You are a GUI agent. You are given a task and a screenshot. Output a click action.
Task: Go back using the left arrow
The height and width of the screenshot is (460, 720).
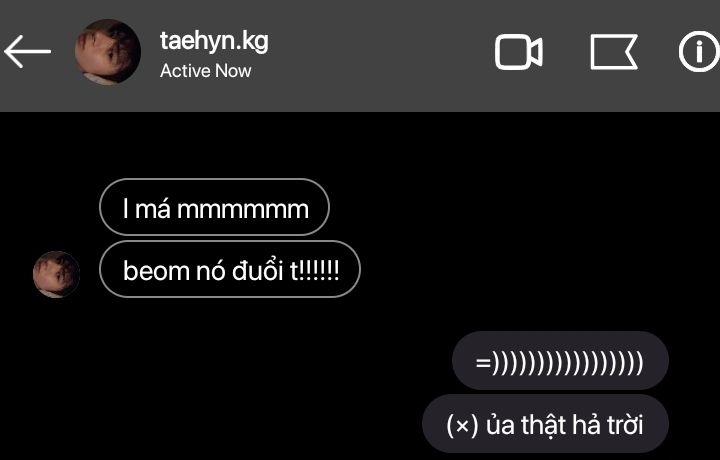28,51
